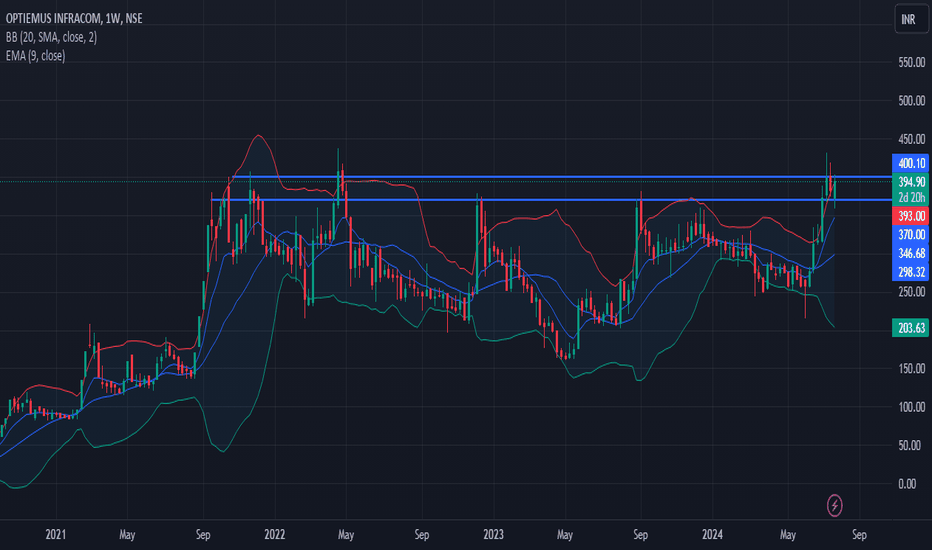This screenshot has width=932, height=550.
Task: Click the 400.10 price label
Action: pyautogui.click(x=911, y=163)
